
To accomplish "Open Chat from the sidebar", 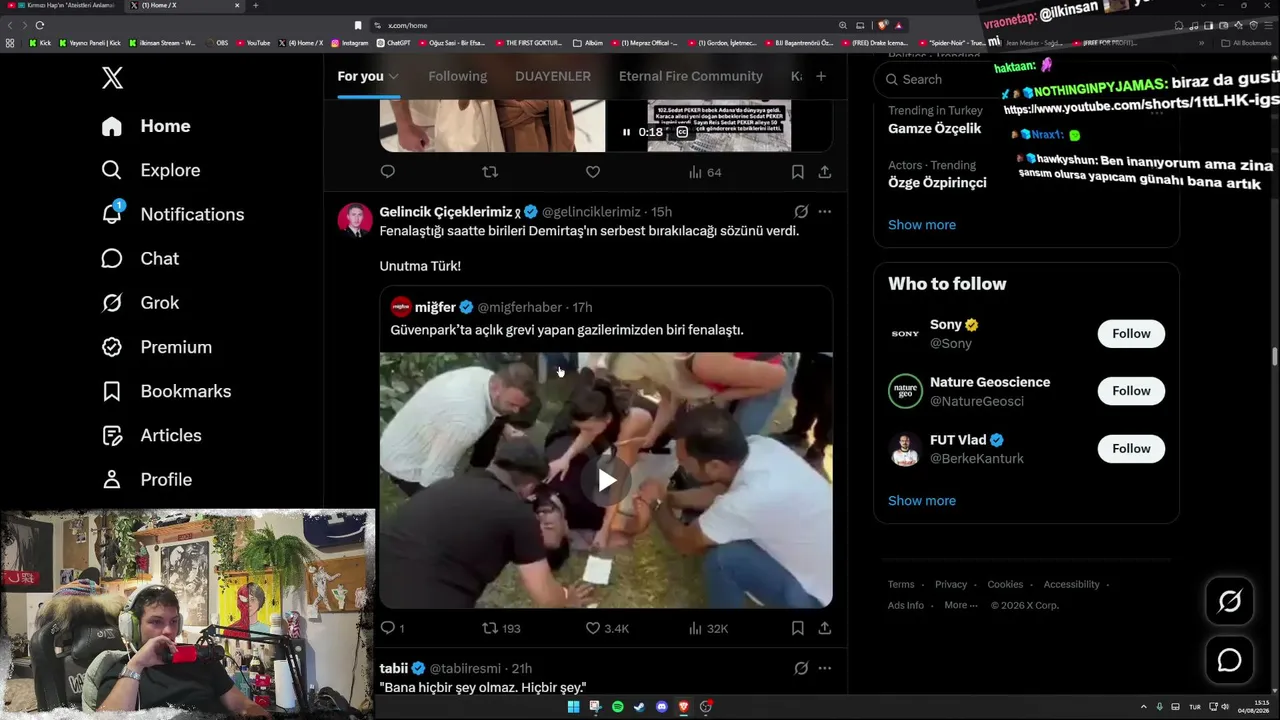I will [140, 258].
